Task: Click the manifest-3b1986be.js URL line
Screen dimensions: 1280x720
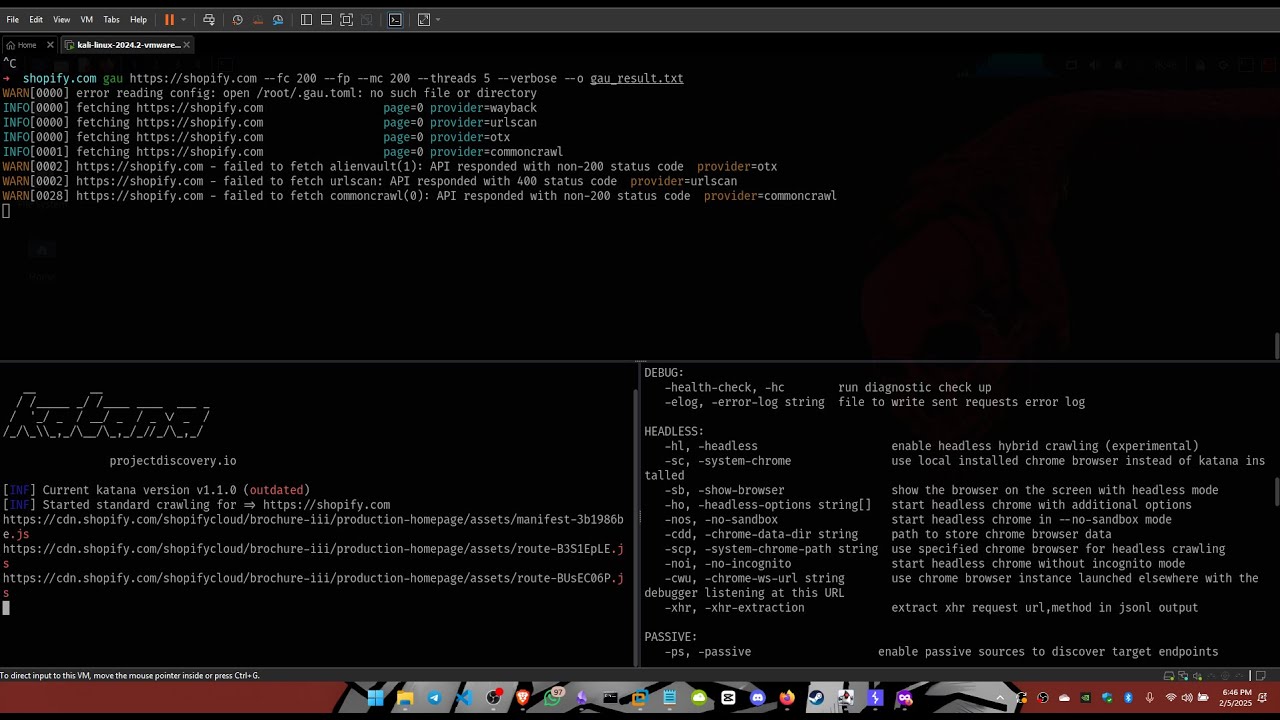Action: pyautogui.click(x=313, y=527)
